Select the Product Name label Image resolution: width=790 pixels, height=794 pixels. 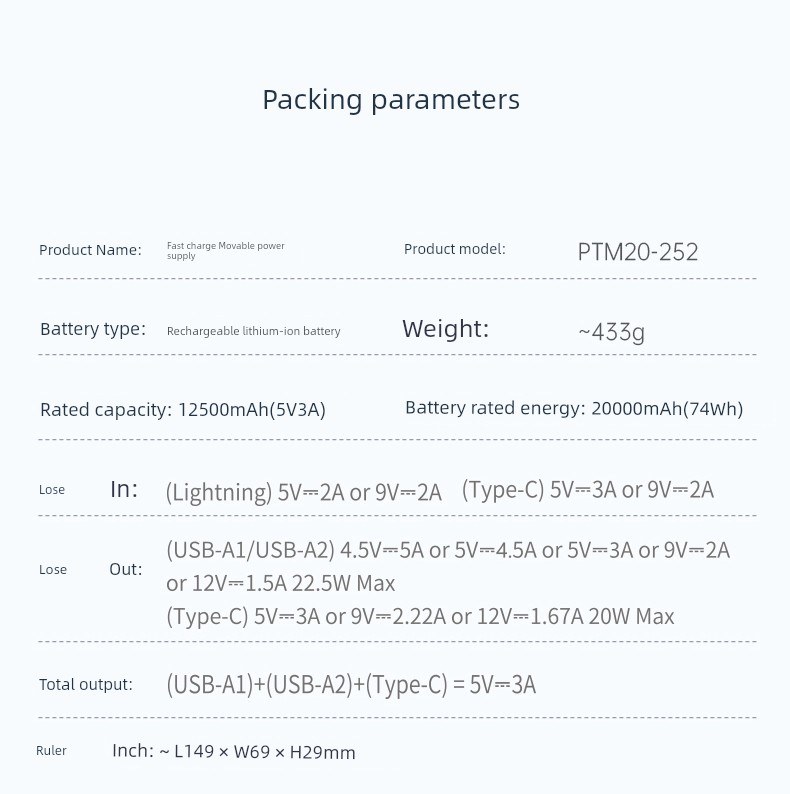(x=90, y=250)
